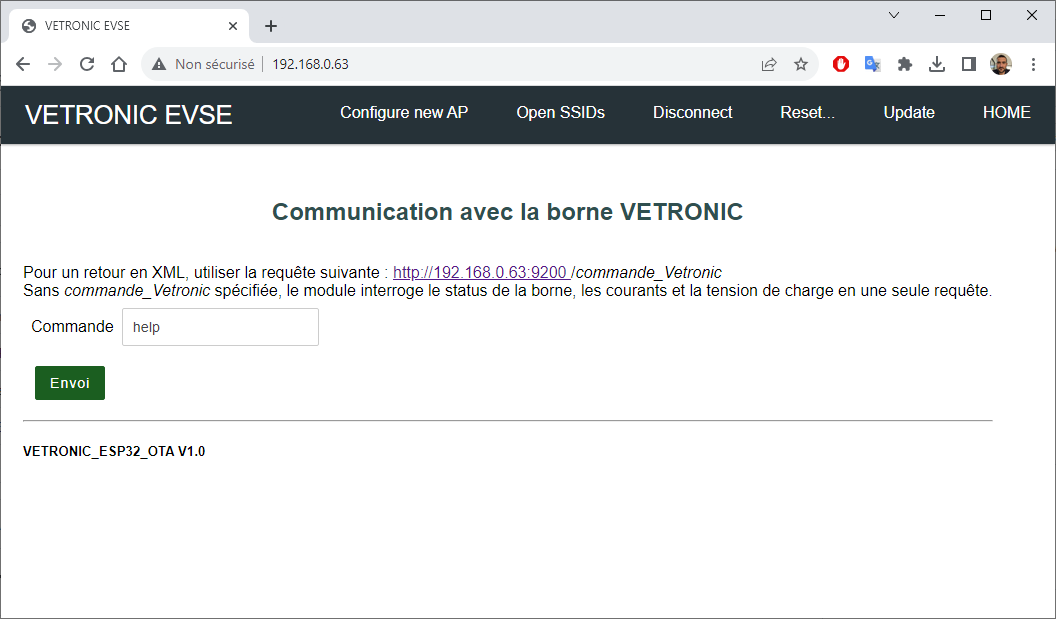This screenshot has height=619, width=1056.
Task: Click the browser forward arrow
Action: pyautogui.click(x=55, y=64)
